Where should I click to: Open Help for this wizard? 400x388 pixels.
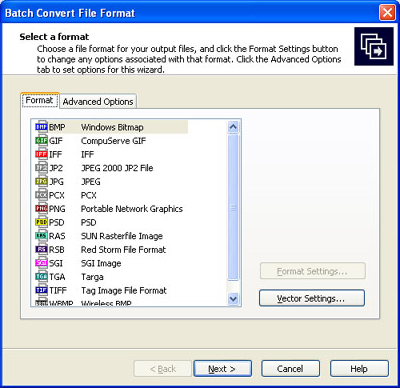[359, 369]
